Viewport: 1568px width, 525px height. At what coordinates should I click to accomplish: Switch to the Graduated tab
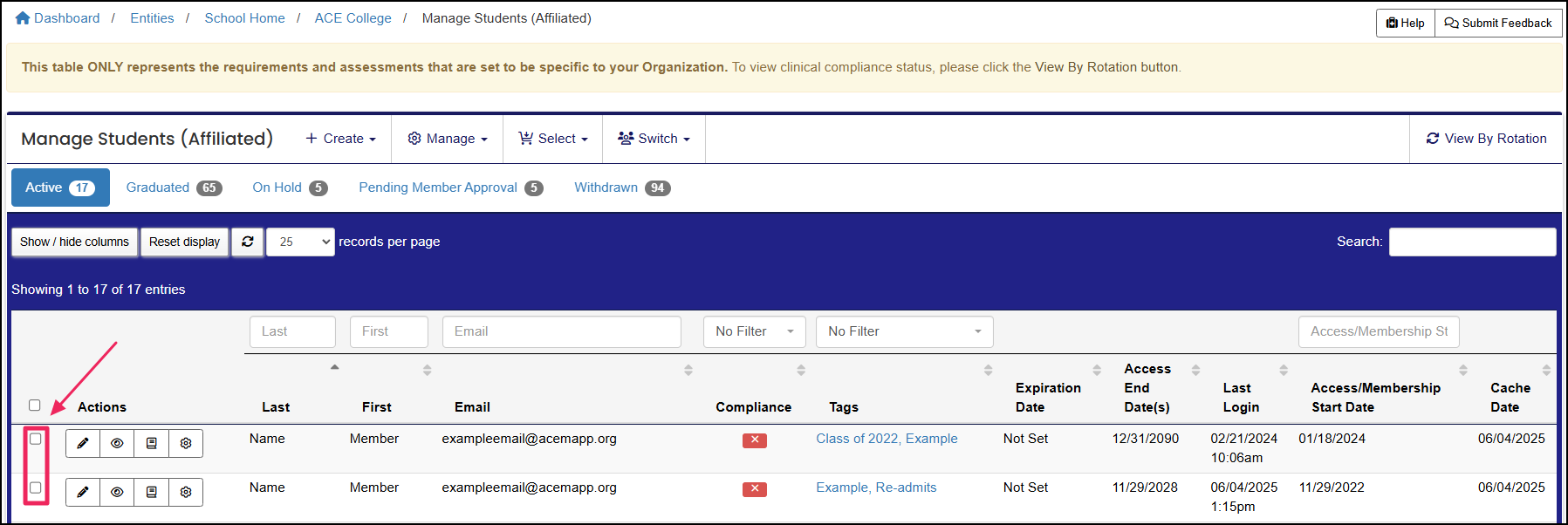point(174,187)
